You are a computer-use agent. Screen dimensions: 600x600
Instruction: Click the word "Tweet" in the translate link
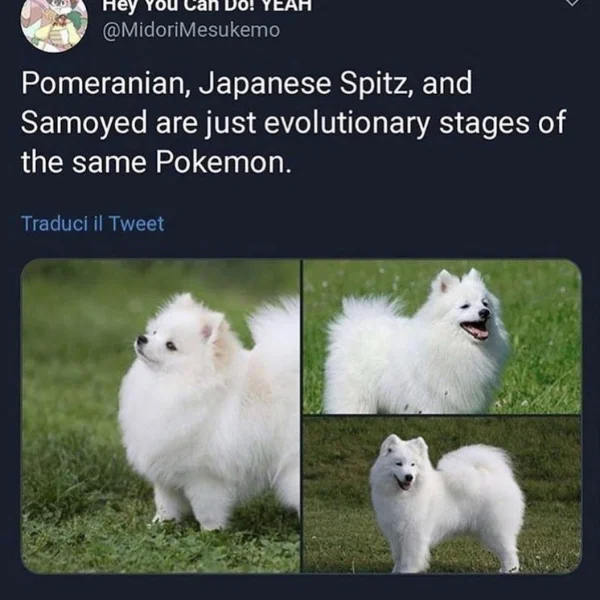[136, 223]
